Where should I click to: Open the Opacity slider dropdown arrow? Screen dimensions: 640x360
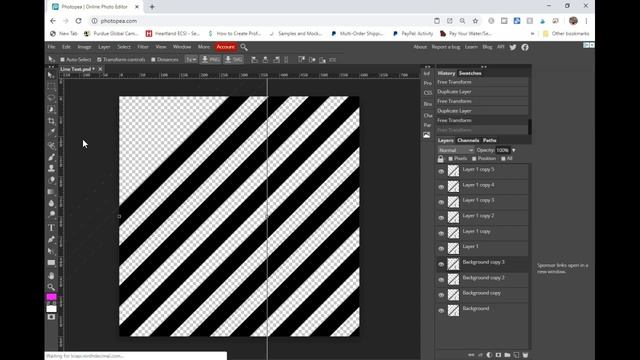513,150
